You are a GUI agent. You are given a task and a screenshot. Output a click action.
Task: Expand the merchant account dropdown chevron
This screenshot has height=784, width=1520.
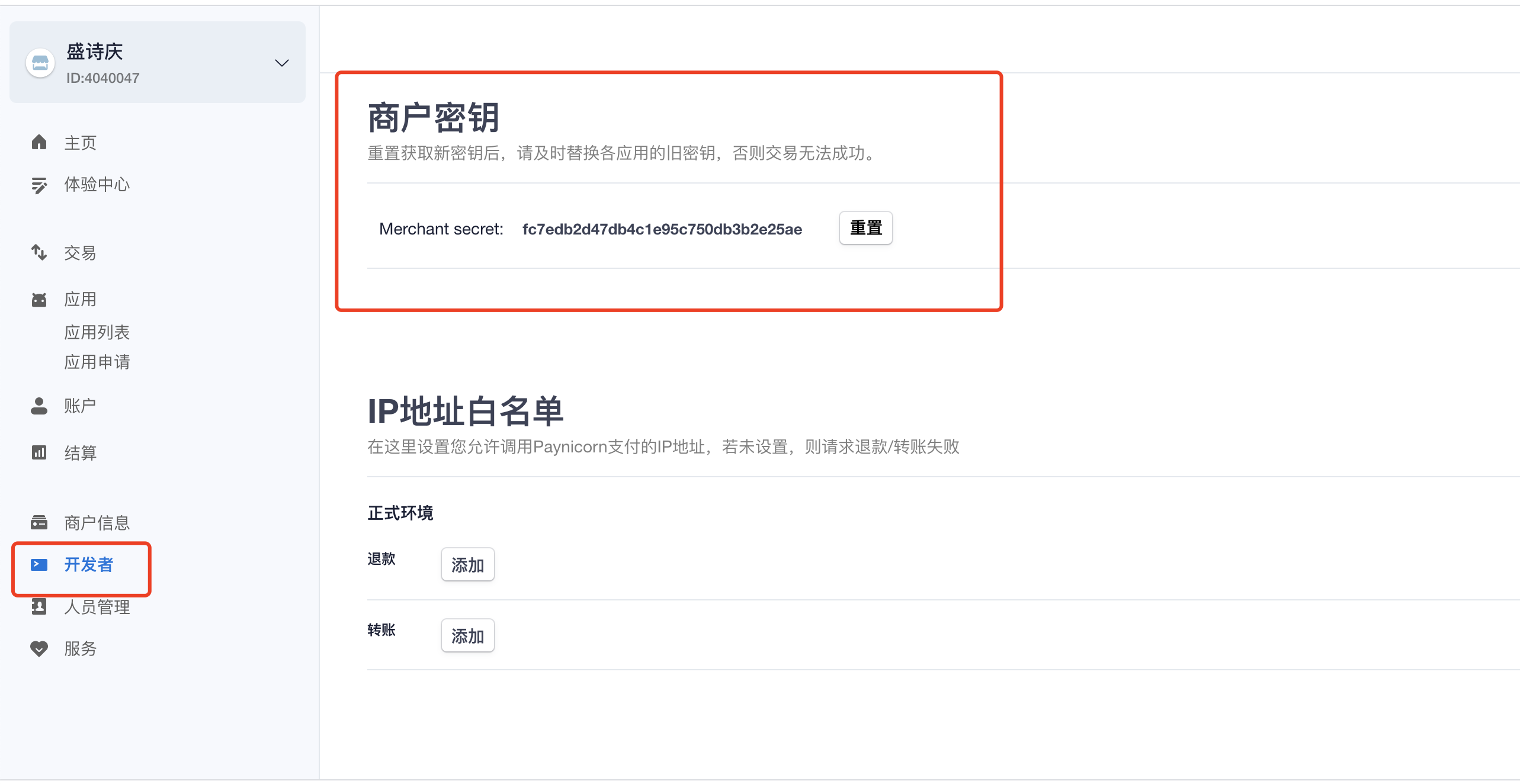coord(282,63)
